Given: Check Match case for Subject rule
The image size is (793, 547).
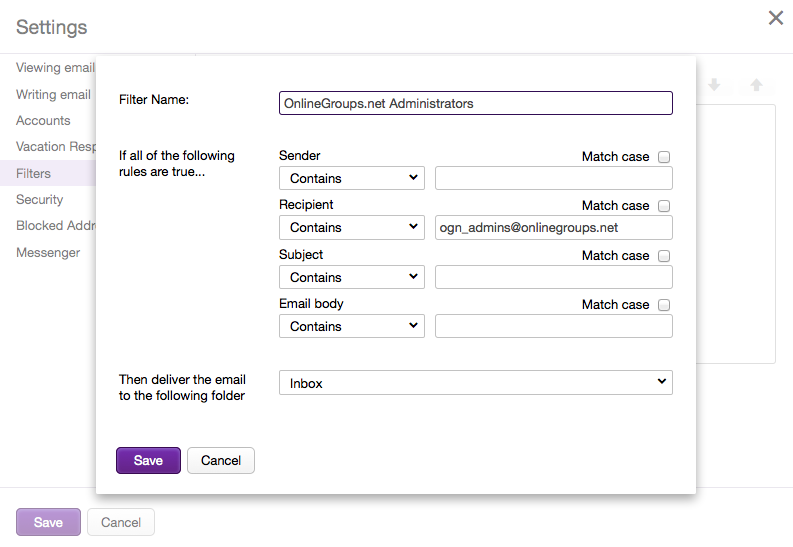Looking at the screenshot, I should tap(664, 256).
